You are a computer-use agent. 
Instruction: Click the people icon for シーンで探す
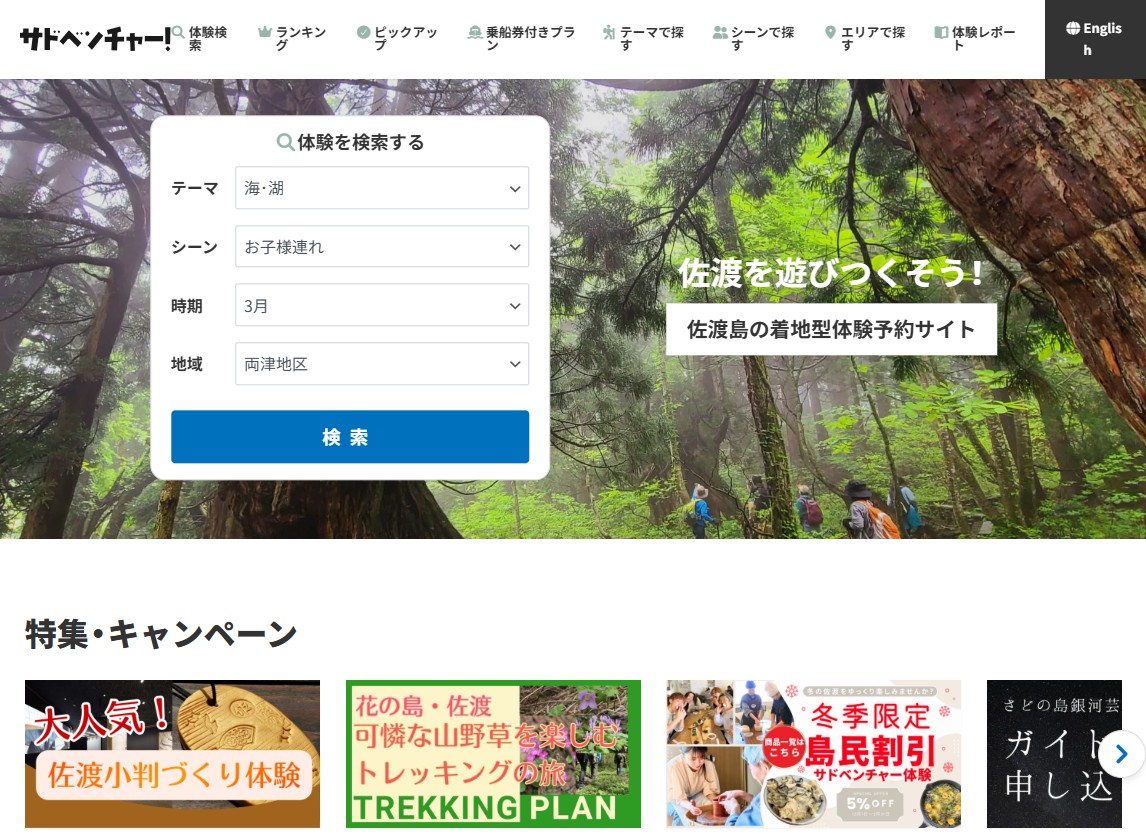(720, 32)
